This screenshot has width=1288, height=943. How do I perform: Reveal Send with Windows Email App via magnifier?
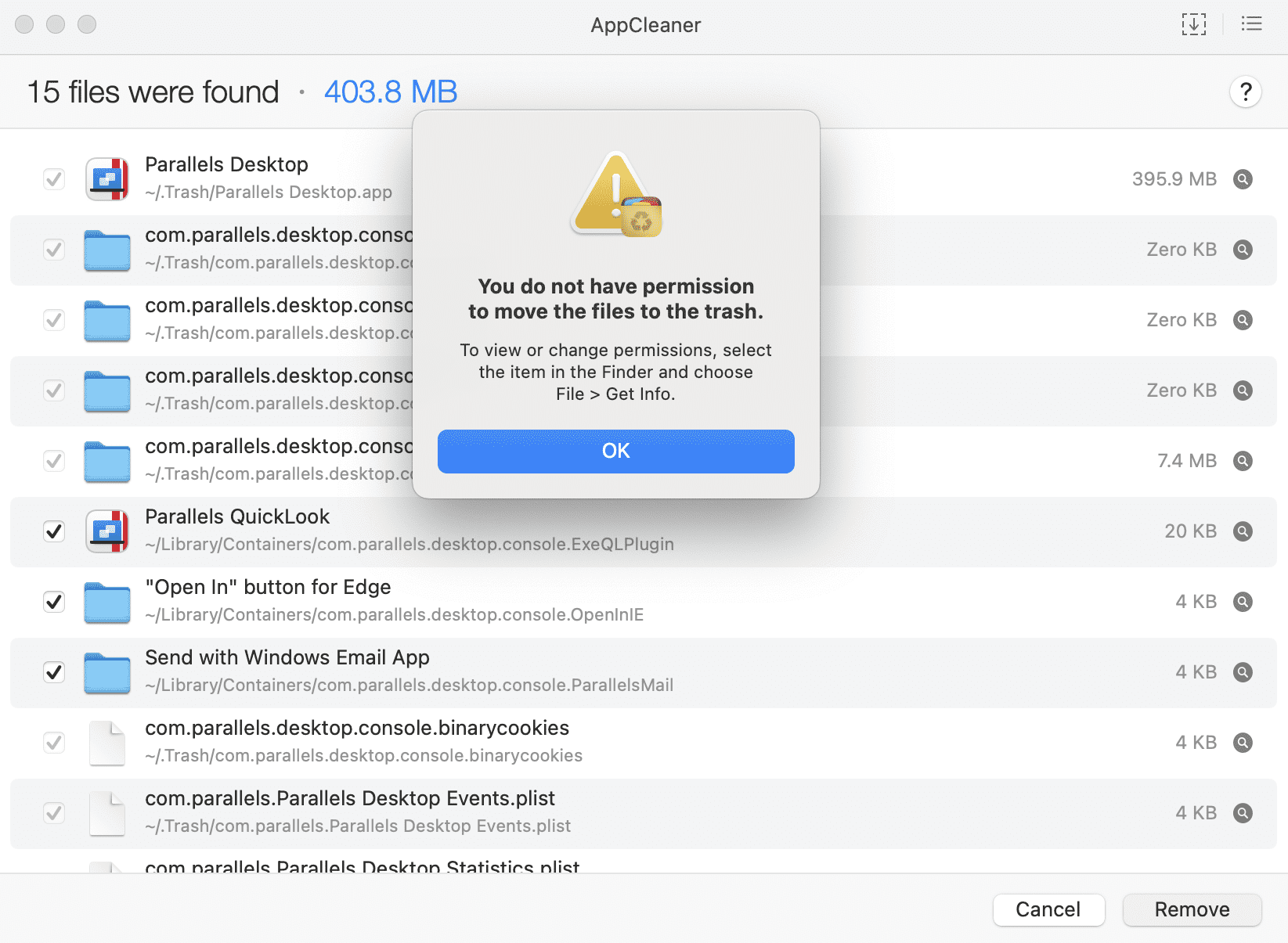tap(1243, 672)
